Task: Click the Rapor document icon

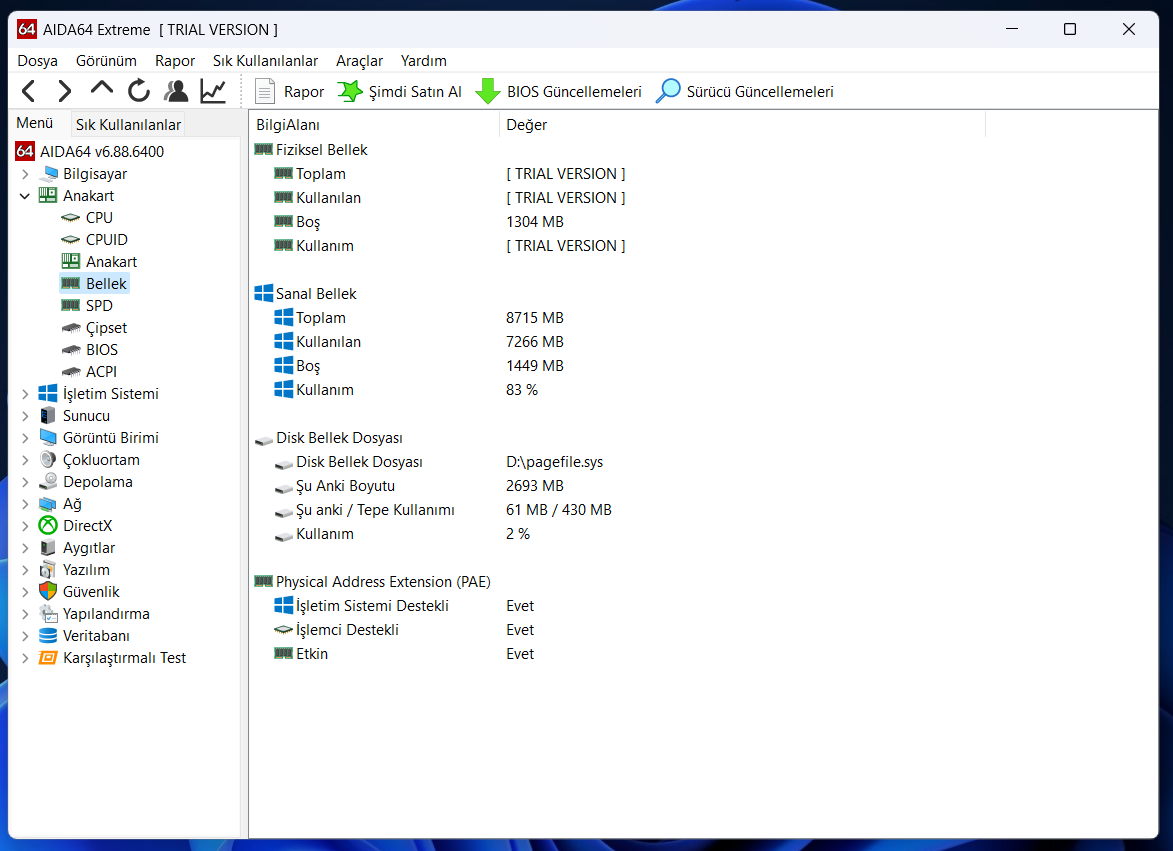Action: (265, 91)
